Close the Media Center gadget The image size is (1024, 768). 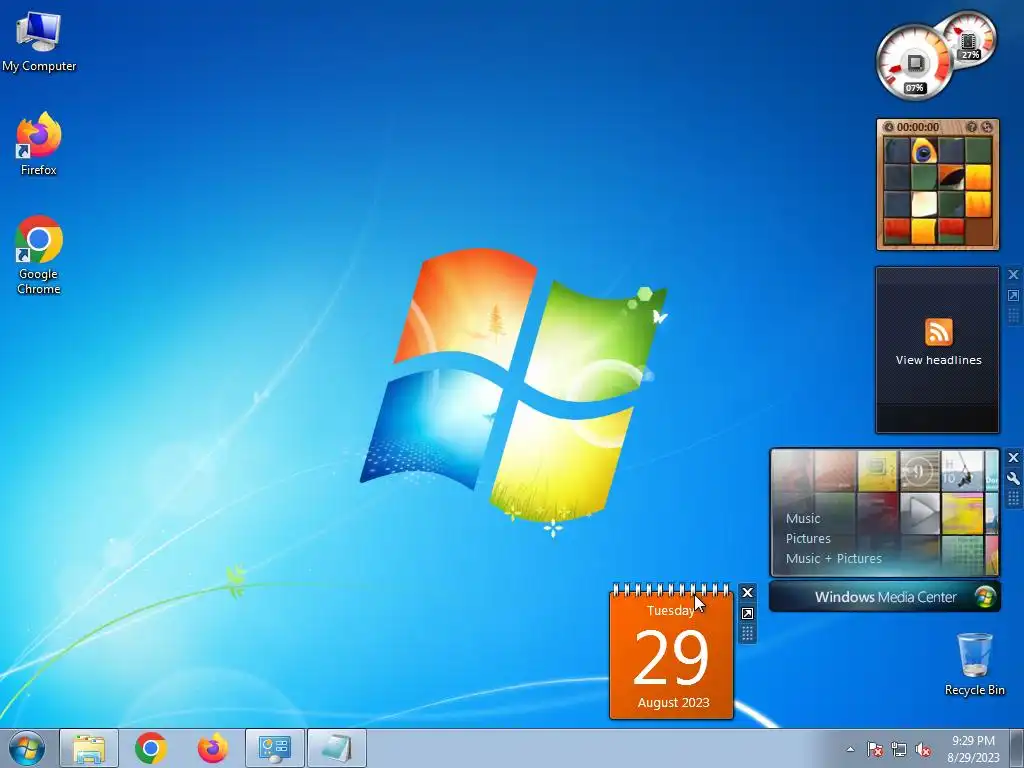pyautogui.click(x=1014, y=458)
